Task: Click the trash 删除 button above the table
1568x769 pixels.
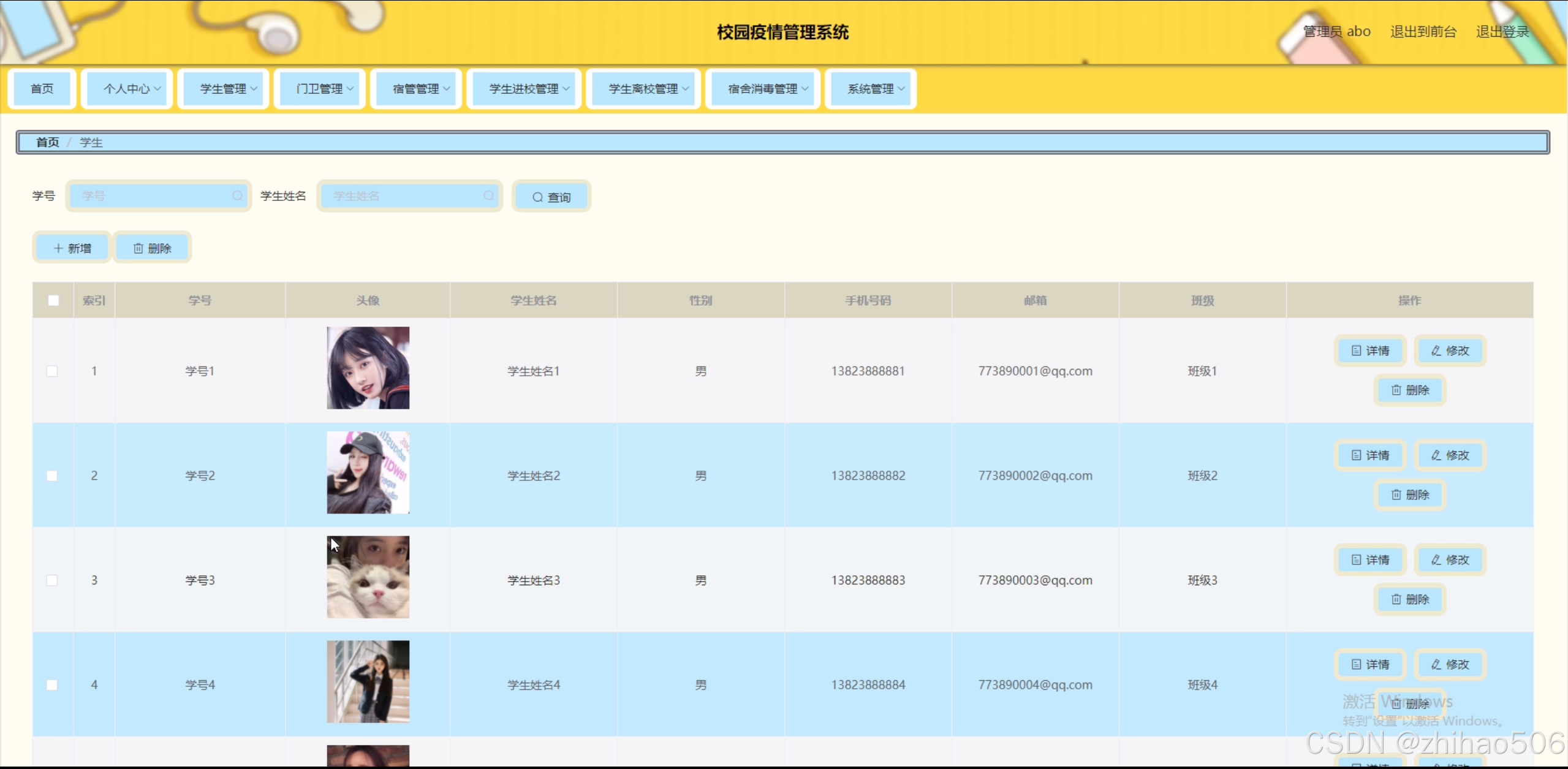Action: click(x=152, y=248)
